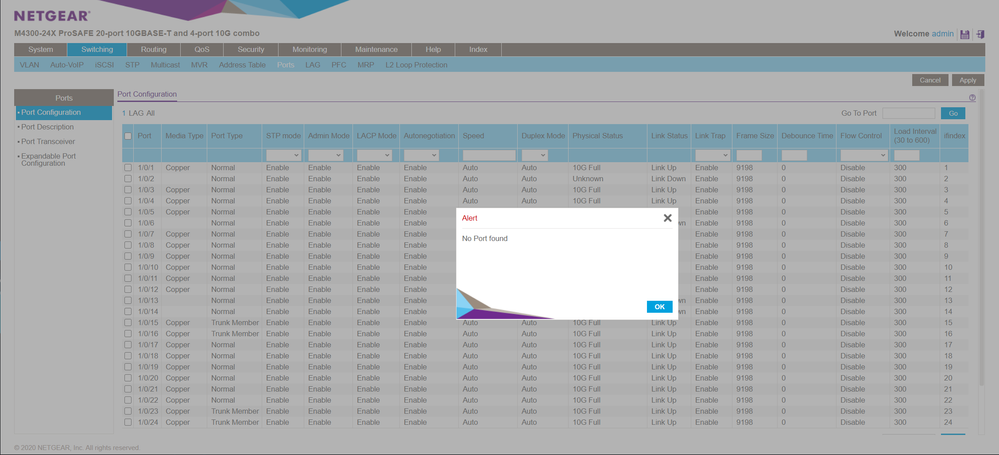Click the logout icon at top right
This screenshot has height=455, width=999.
(x=980, y=34)
